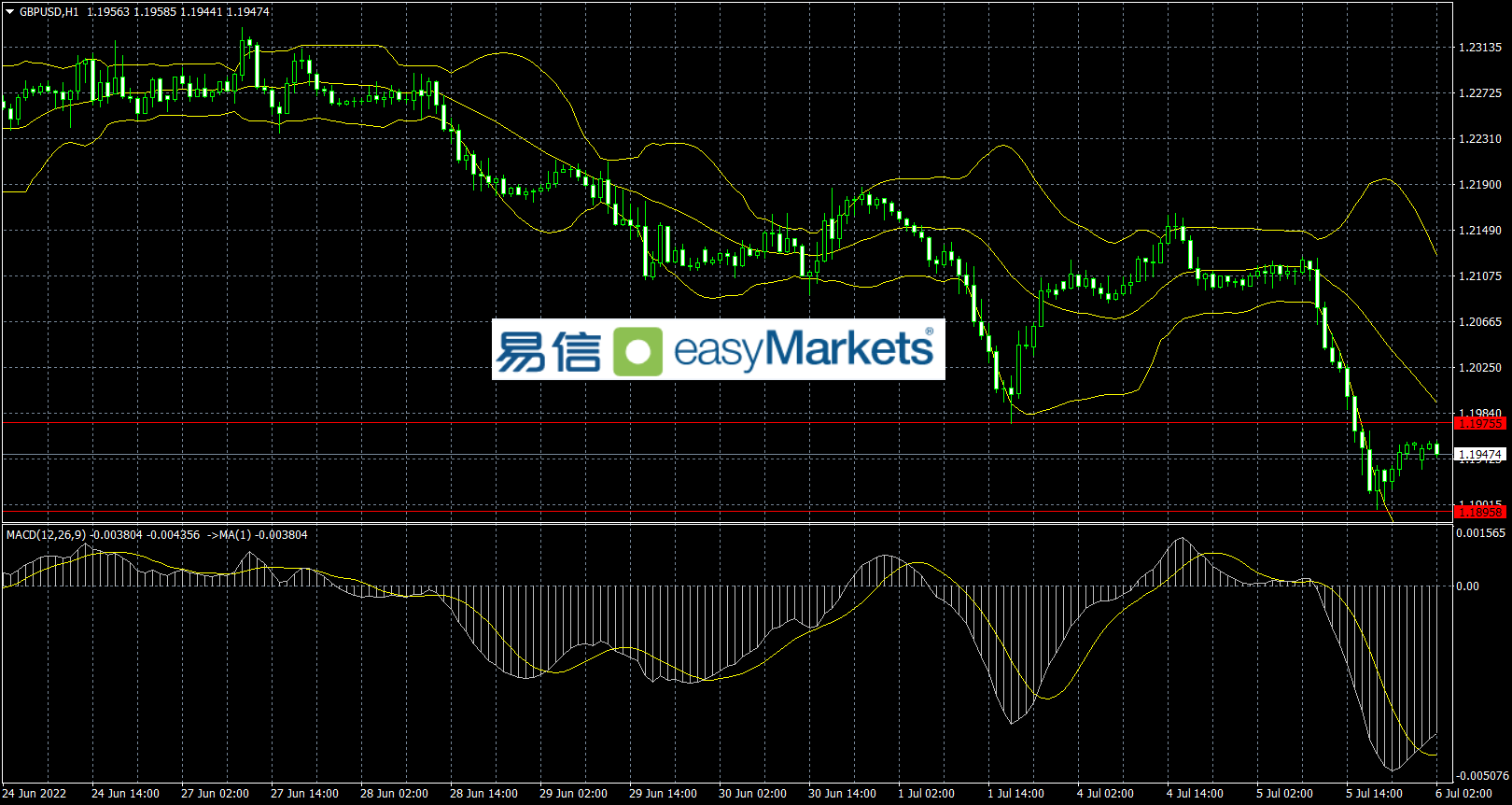Select the red horizontal line at 1.19755
1512x805 pixels.
728,423
